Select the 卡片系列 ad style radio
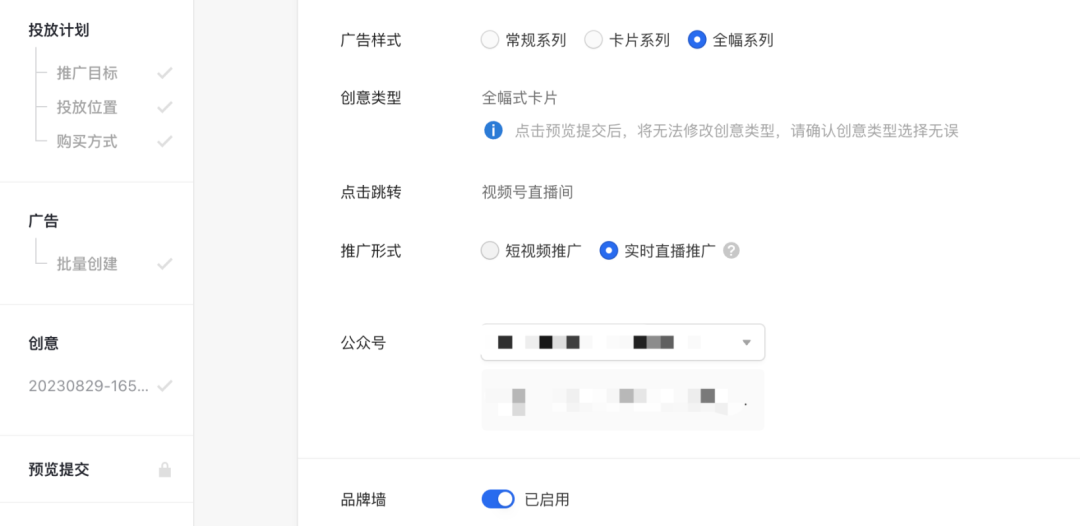Viewport: 1080px width, 526px height. click(x=594, y=40)
